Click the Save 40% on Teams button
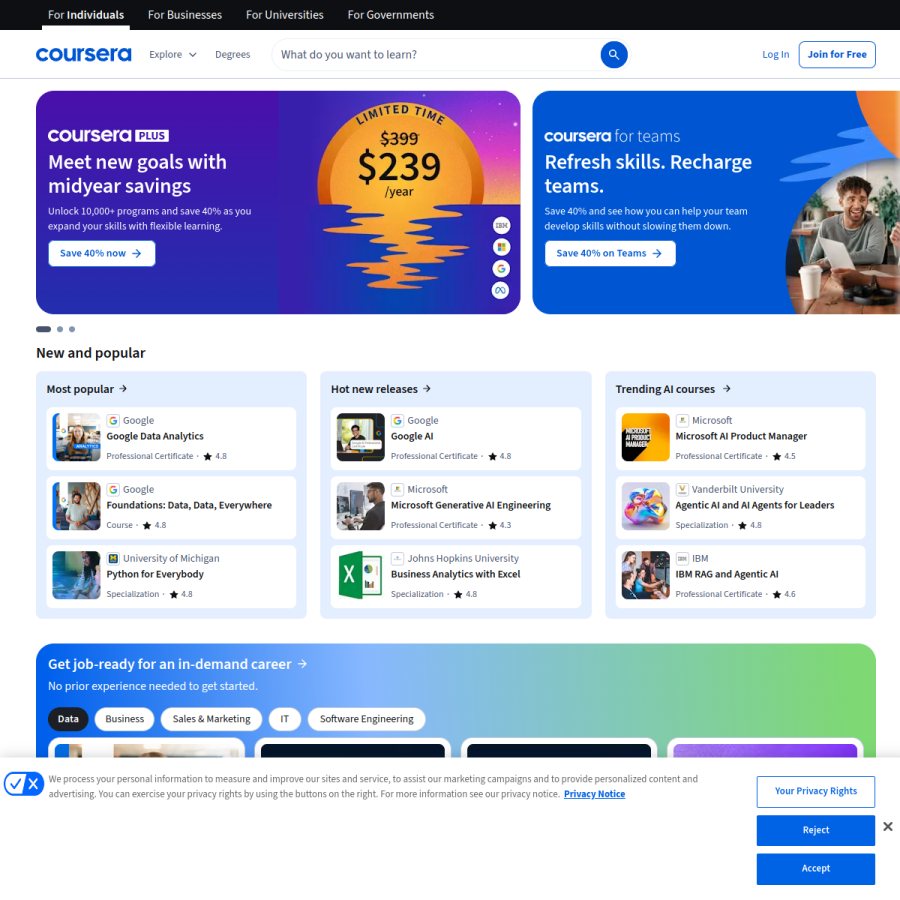Screen dimensions: 900x900 610,253
